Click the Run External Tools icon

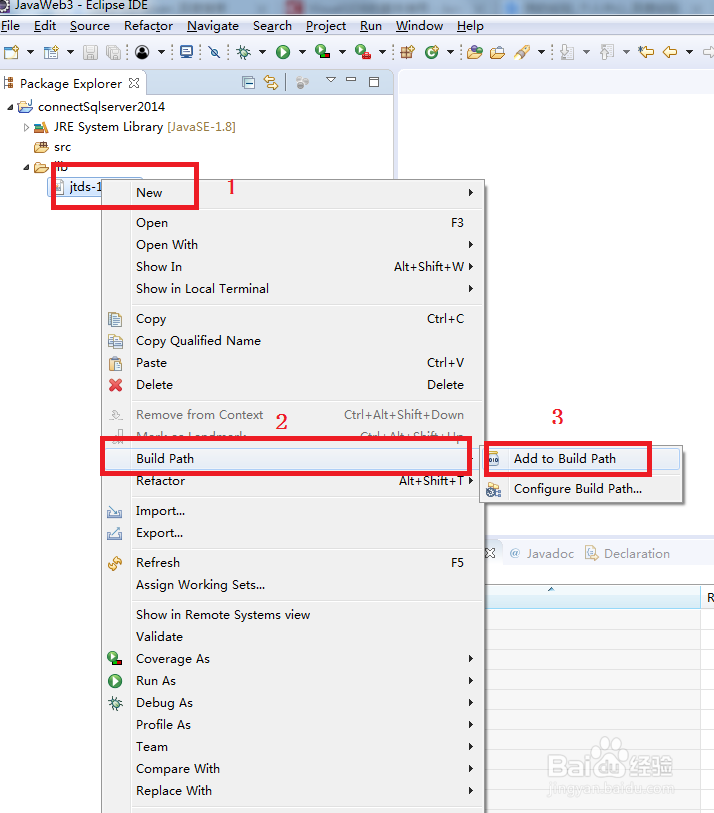pyautogui.click(x=362, y=52)
